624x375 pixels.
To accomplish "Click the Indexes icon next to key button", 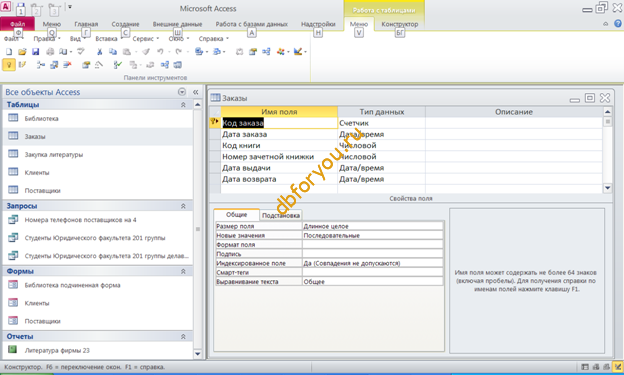I will tap(22, 65).
